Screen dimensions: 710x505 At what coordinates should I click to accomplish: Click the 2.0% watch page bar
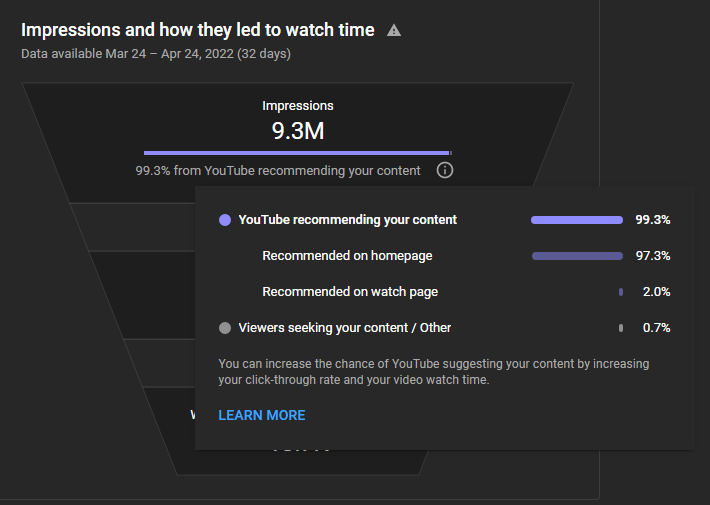[621, 292]
